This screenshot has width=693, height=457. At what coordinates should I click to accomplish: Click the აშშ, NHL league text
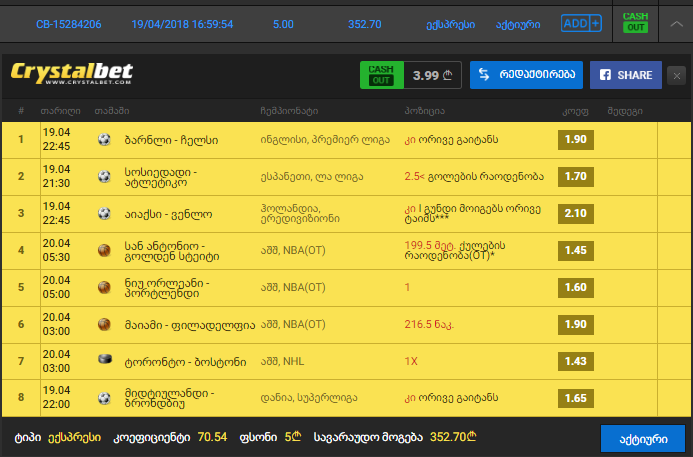pos(282,362)
